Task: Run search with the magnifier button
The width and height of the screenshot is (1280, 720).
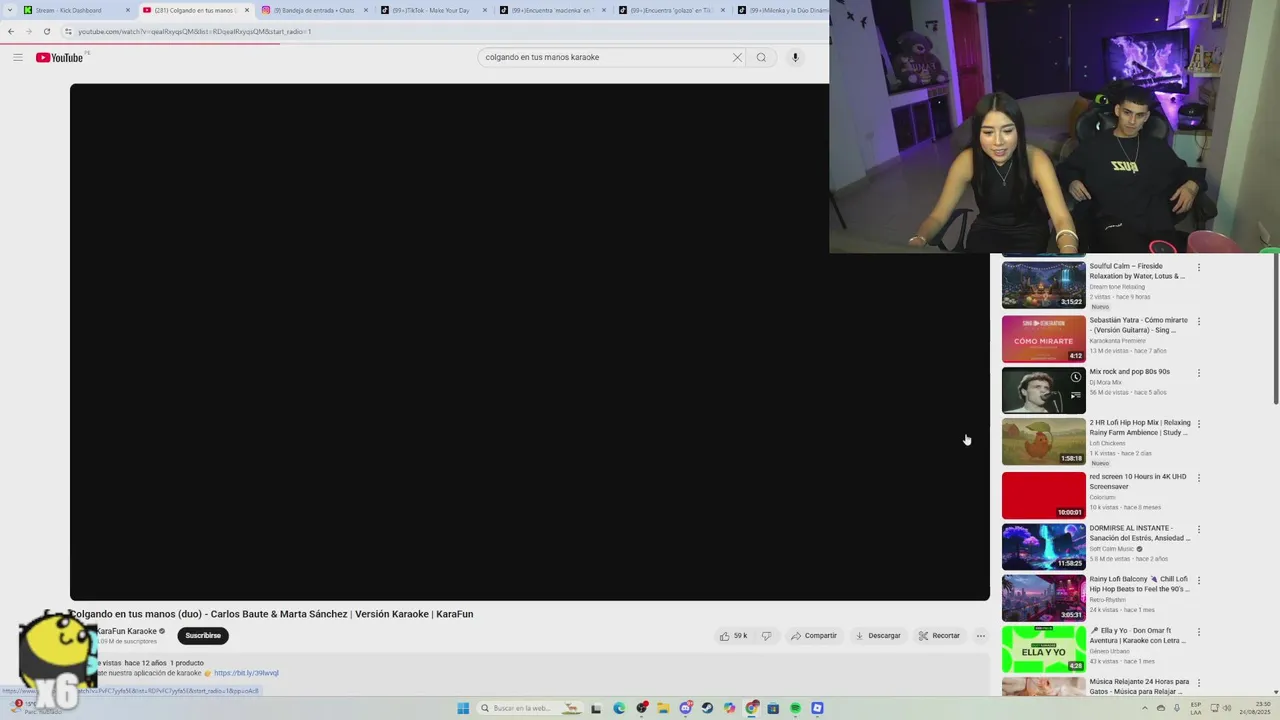Action: pos(761,57)
